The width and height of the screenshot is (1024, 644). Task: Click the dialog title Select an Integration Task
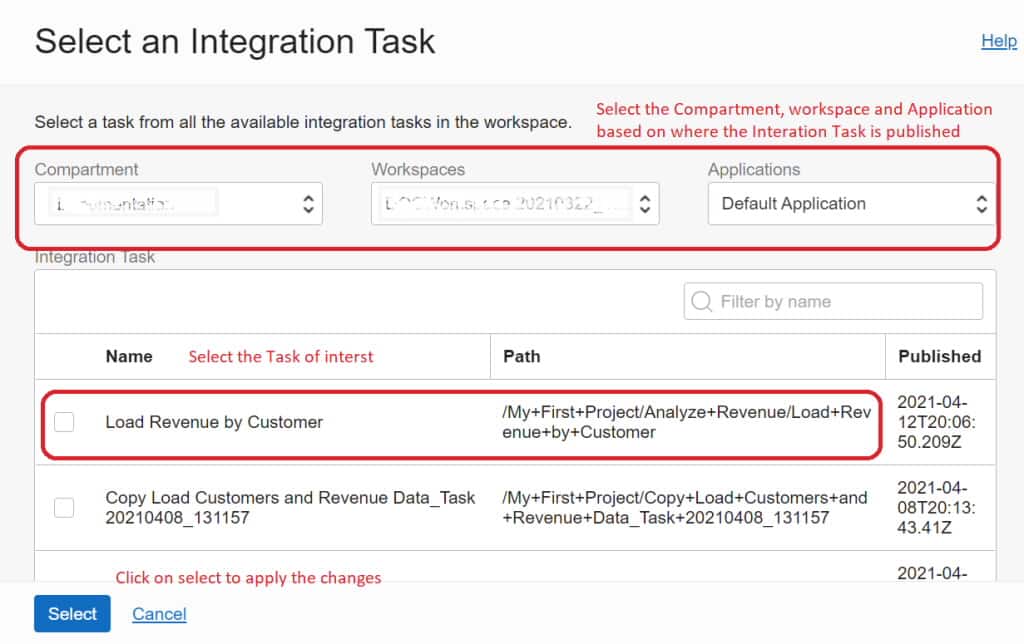pos(235,42)
